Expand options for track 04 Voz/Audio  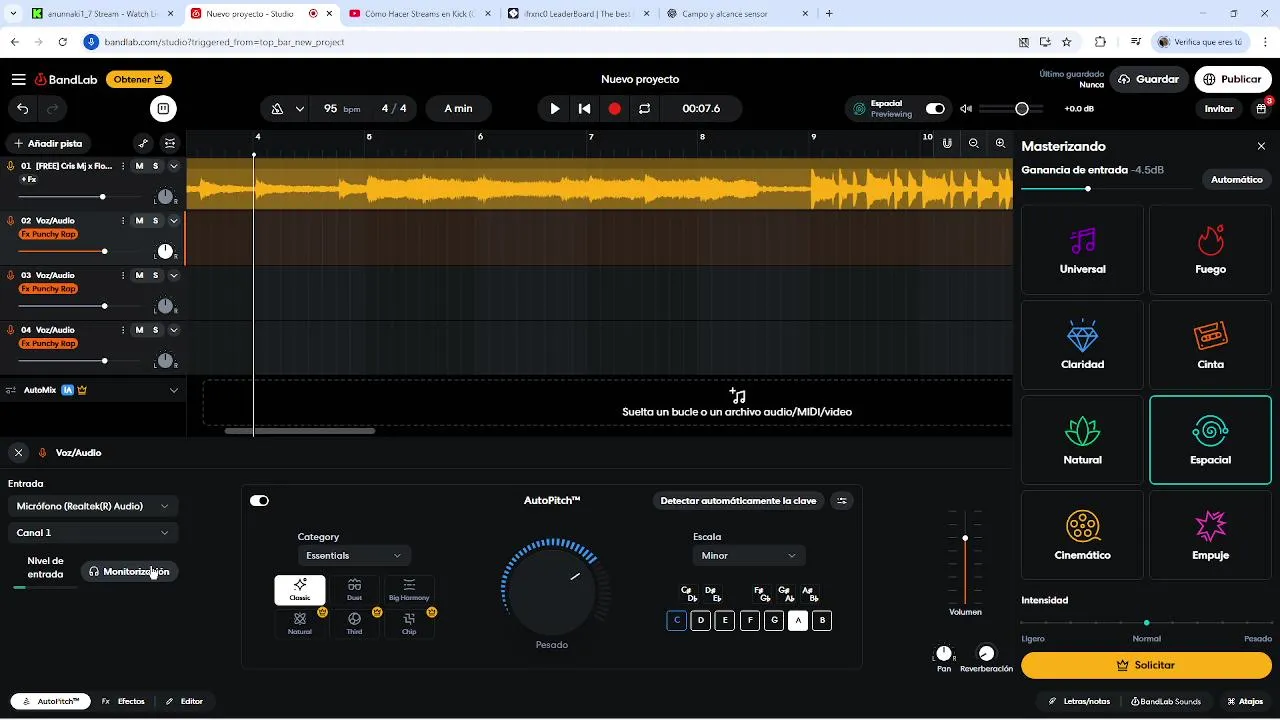(174, 330)
